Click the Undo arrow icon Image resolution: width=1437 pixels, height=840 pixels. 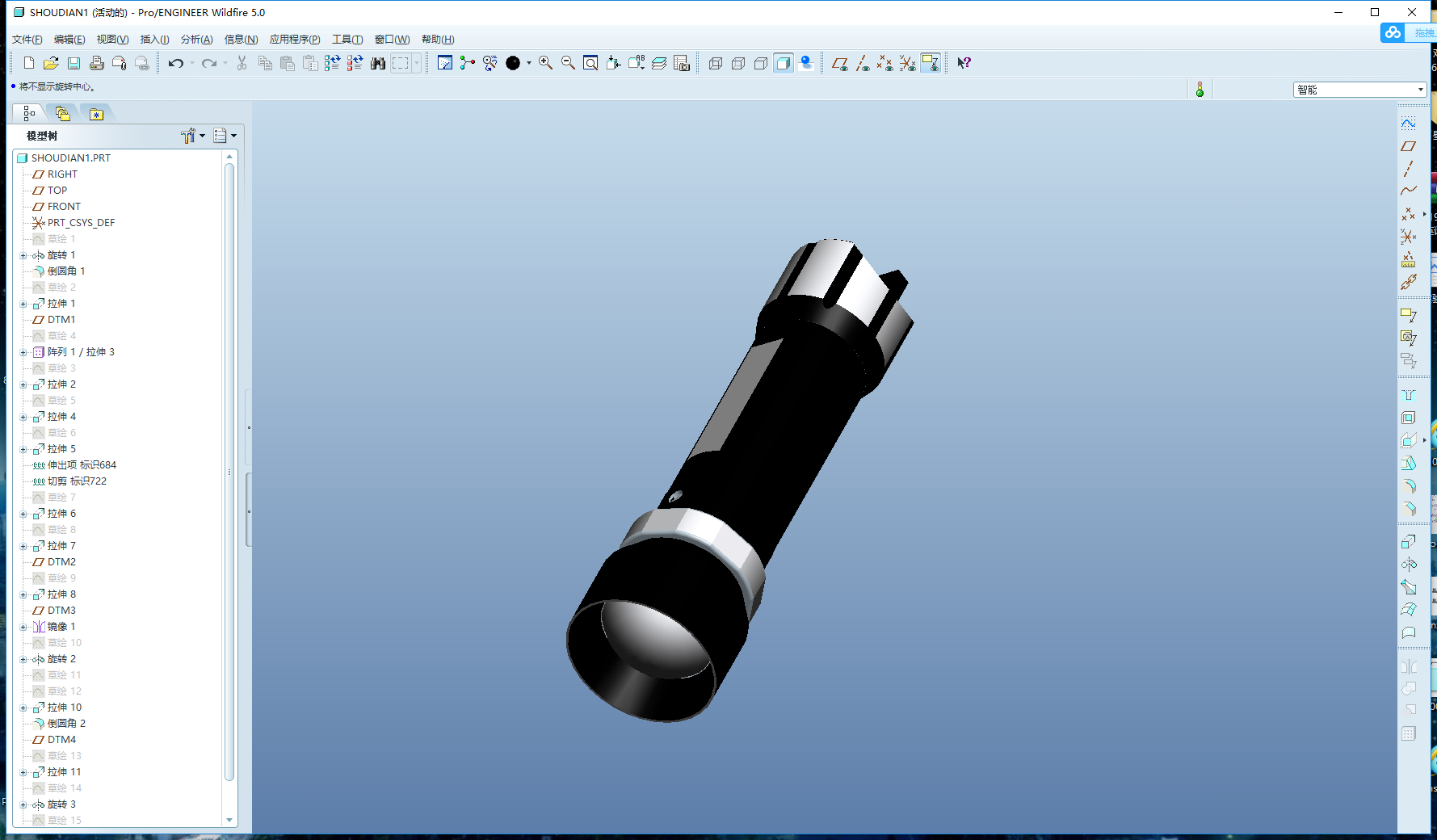(175, 63)
